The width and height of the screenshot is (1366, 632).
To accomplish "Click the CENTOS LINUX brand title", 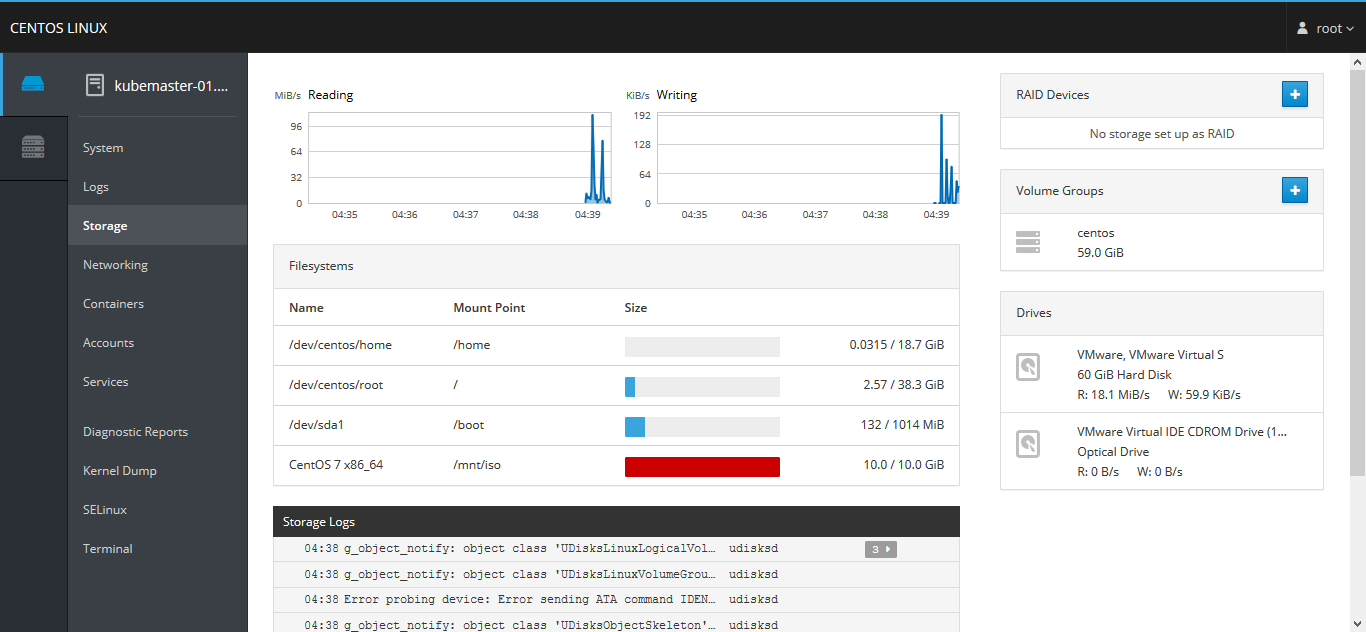I will click(x=59, y=28).
